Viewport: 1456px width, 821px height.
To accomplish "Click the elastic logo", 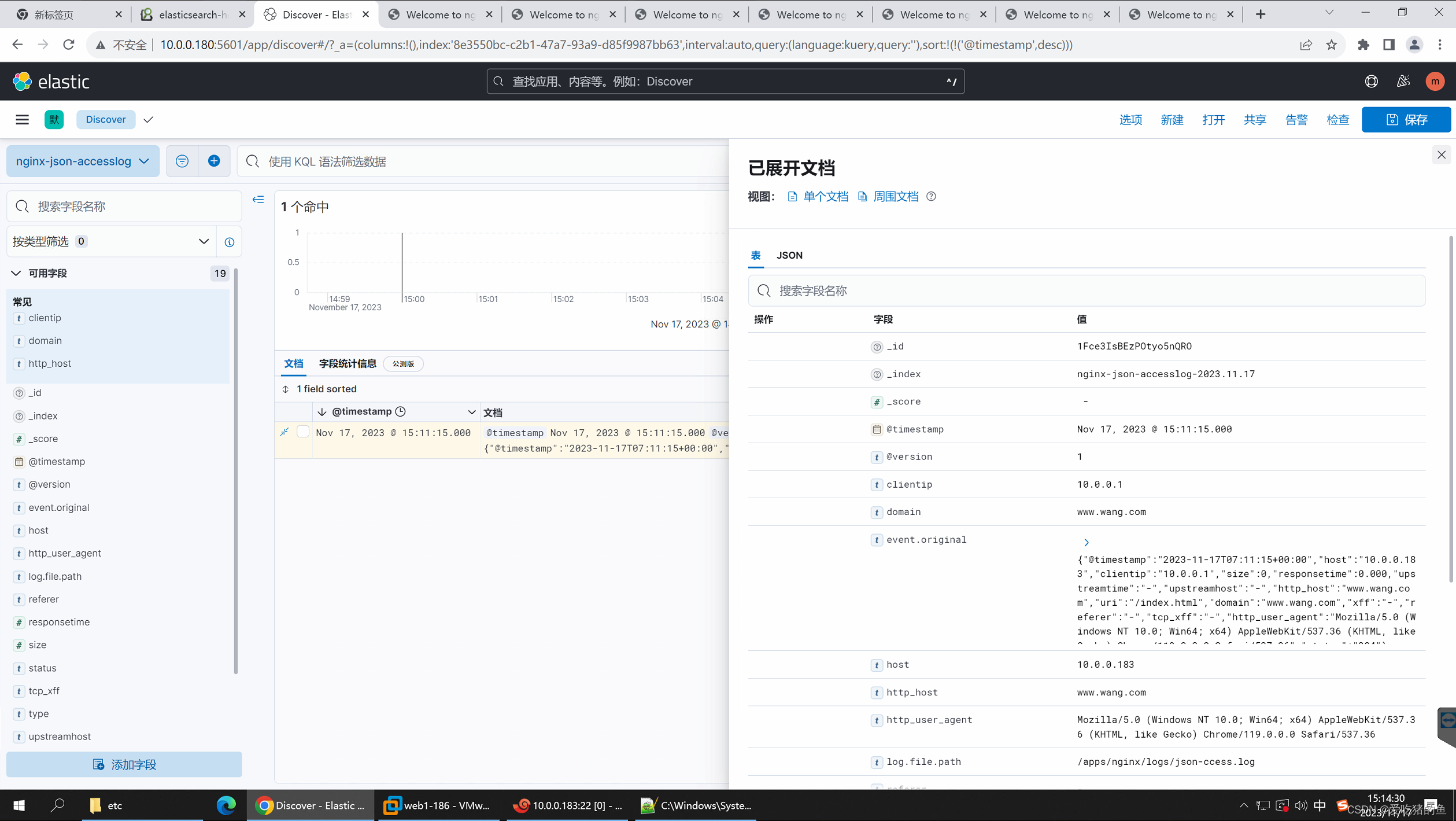I will [x=51, y=82].
